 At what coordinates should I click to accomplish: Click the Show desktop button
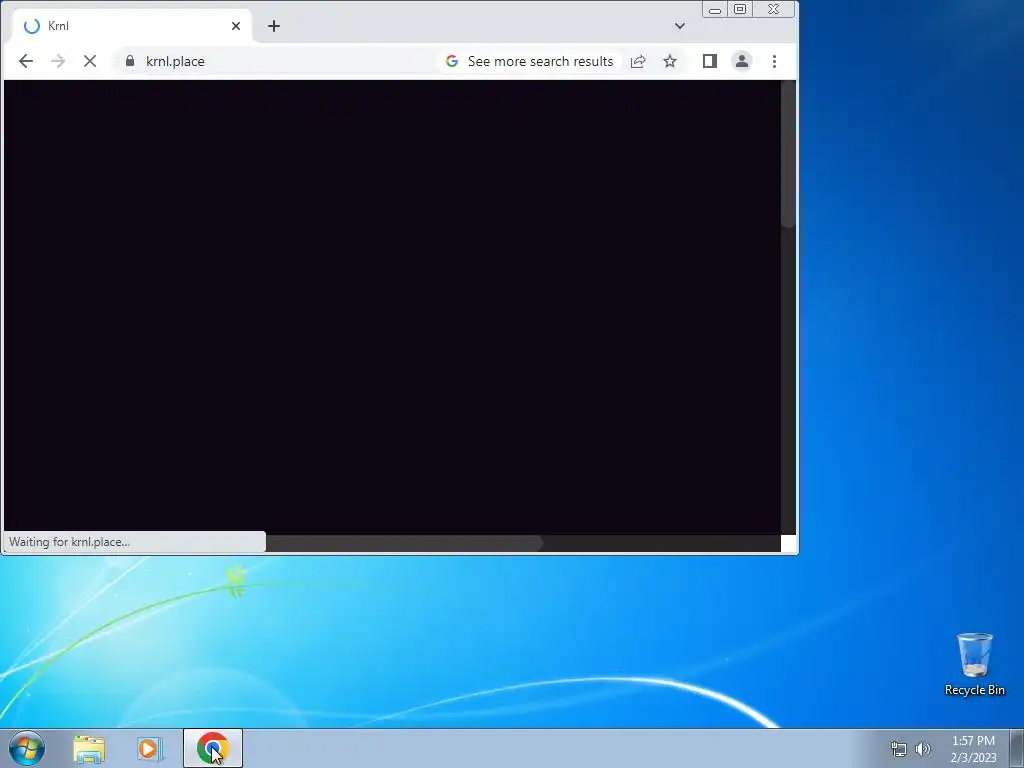point(1017,748)
